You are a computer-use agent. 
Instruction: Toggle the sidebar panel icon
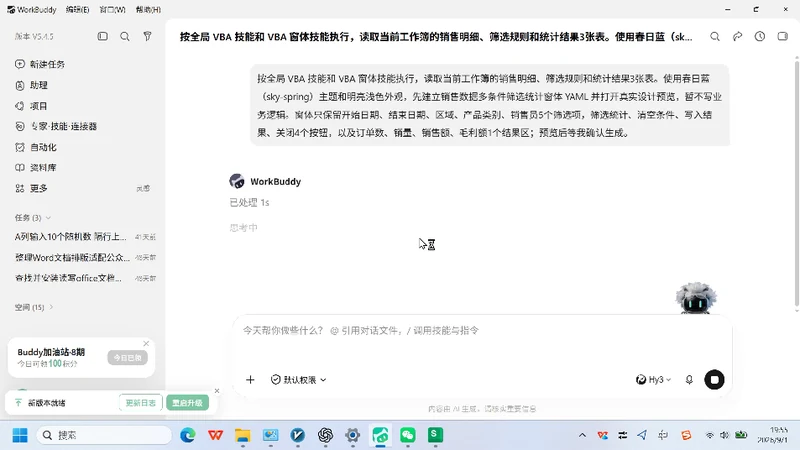103,36
